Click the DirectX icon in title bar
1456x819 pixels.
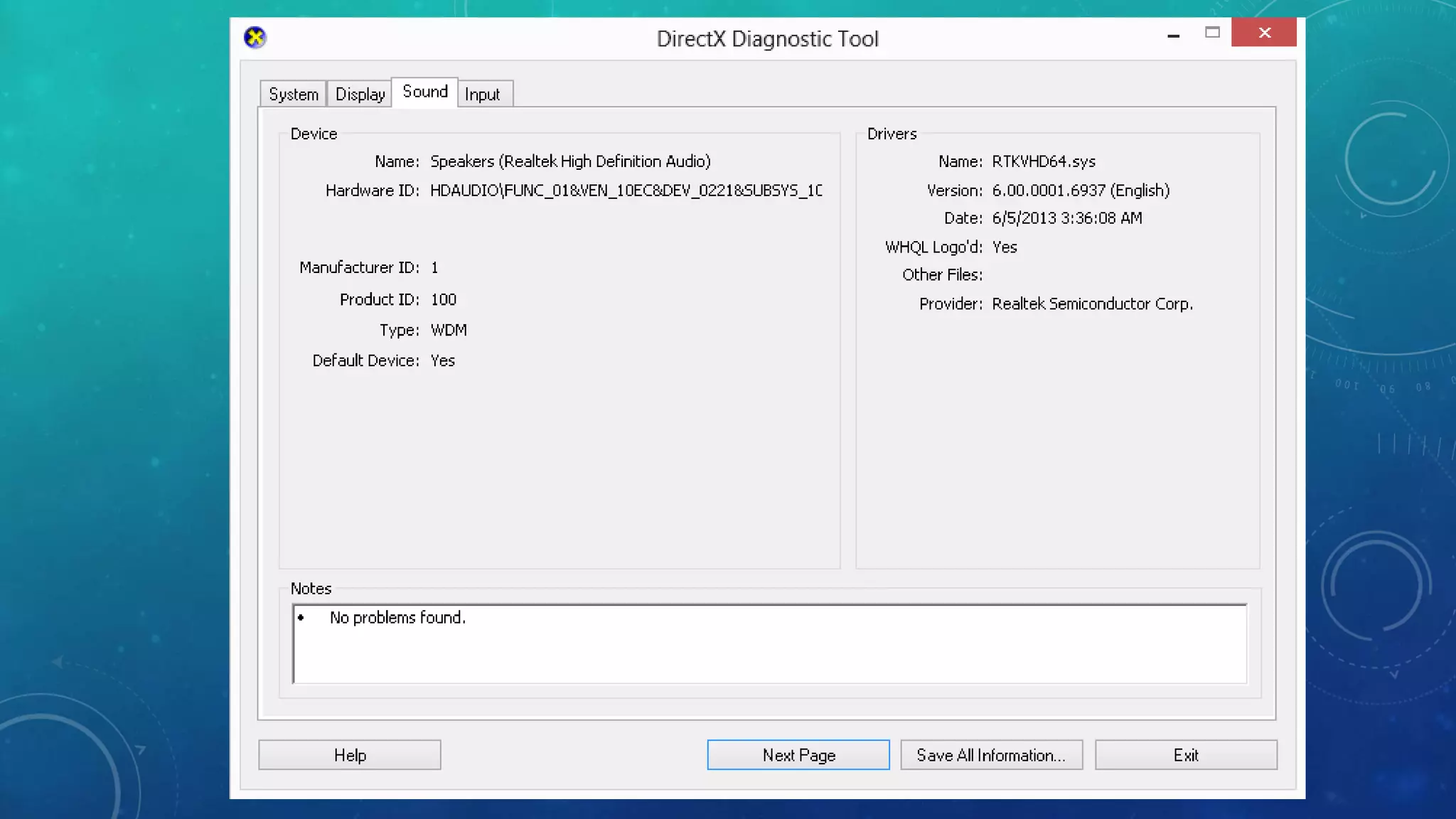[x=255, y=37]
